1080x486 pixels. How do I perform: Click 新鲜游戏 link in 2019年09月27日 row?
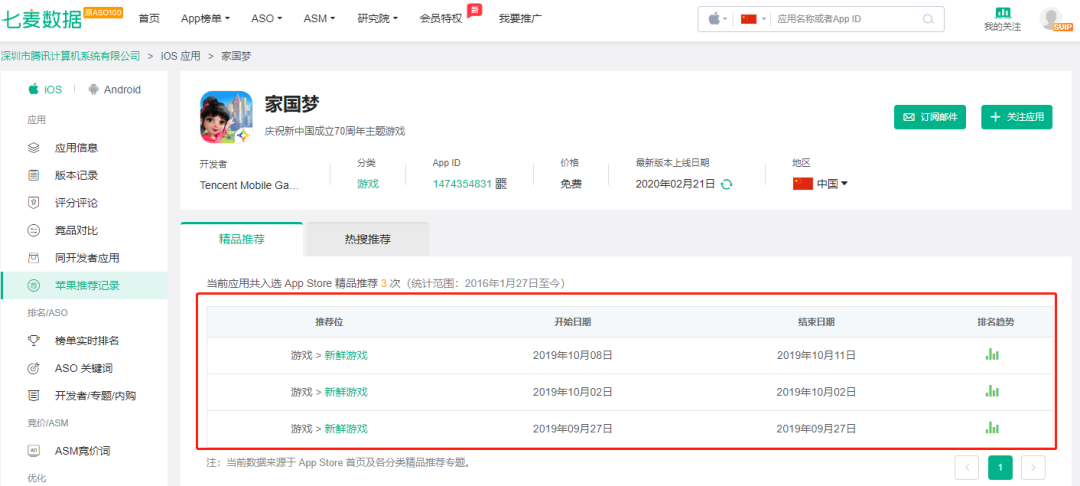coord(346,428)
